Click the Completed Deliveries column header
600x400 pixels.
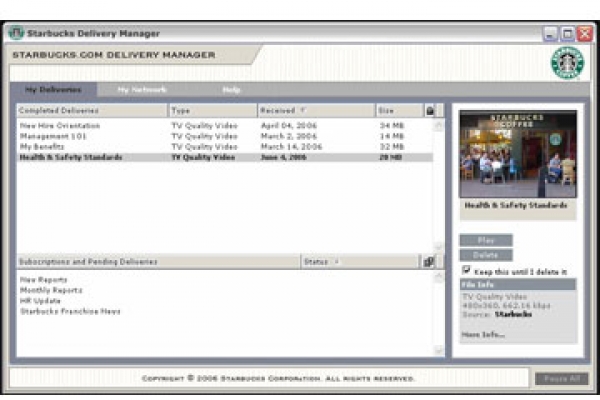(92, 111)
